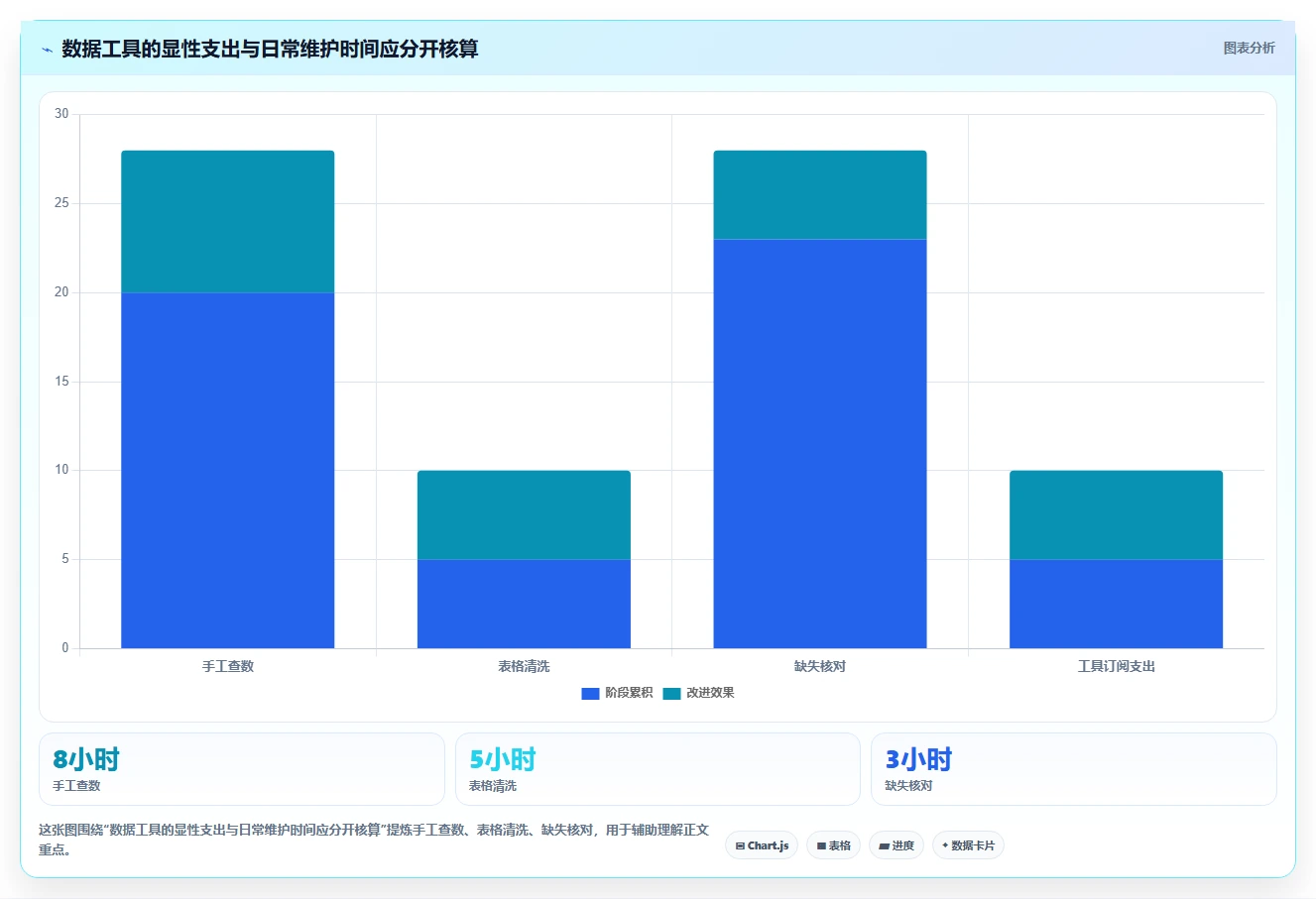Select the 表格 tag
This screenshot has height=899, width=1316.
coord(833,845)
